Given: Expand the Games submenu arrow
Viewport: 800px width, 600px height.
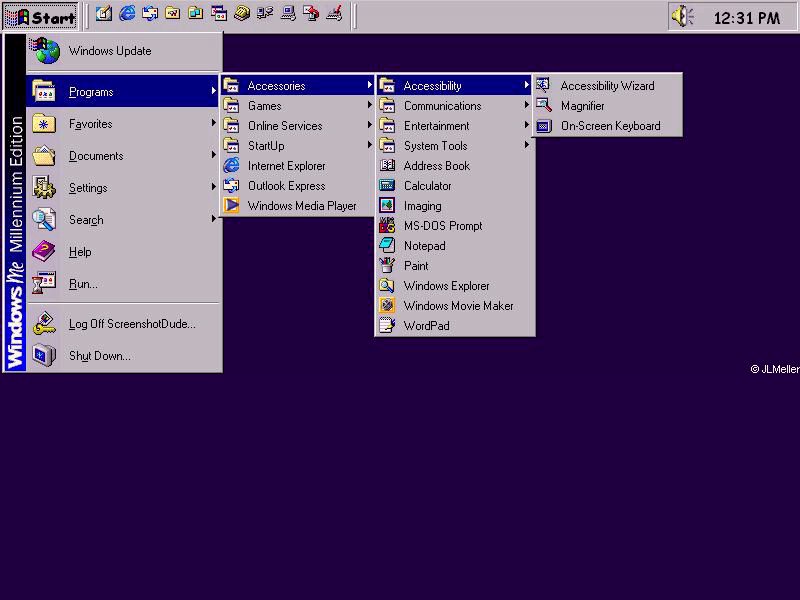Looking at the screenshot, I should pos(369,105).
